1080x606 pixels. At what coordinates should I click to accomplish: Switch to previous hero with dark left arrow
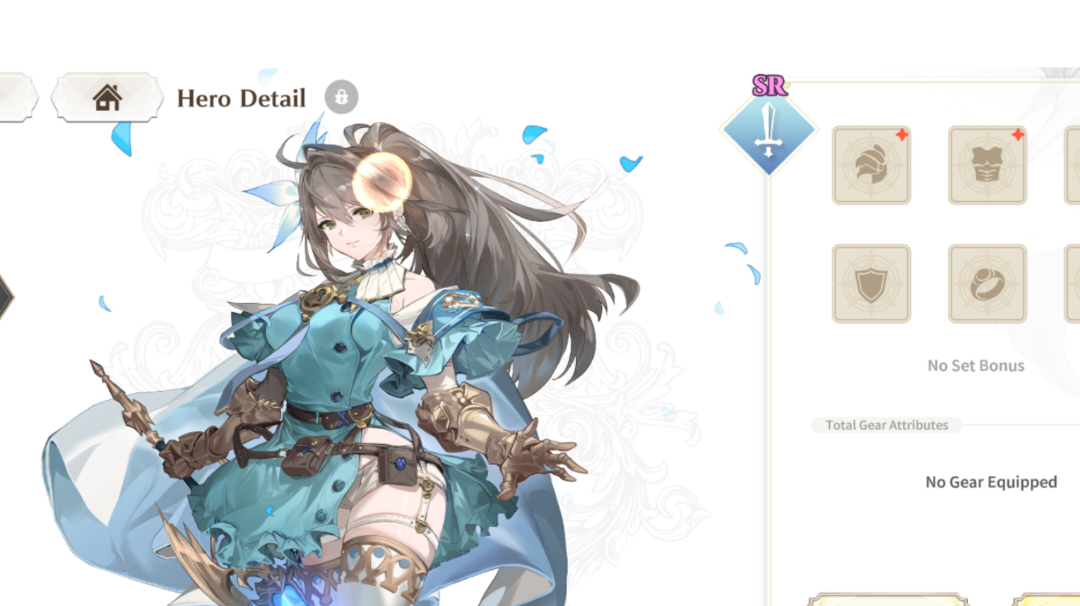click(x=5, y=297)
